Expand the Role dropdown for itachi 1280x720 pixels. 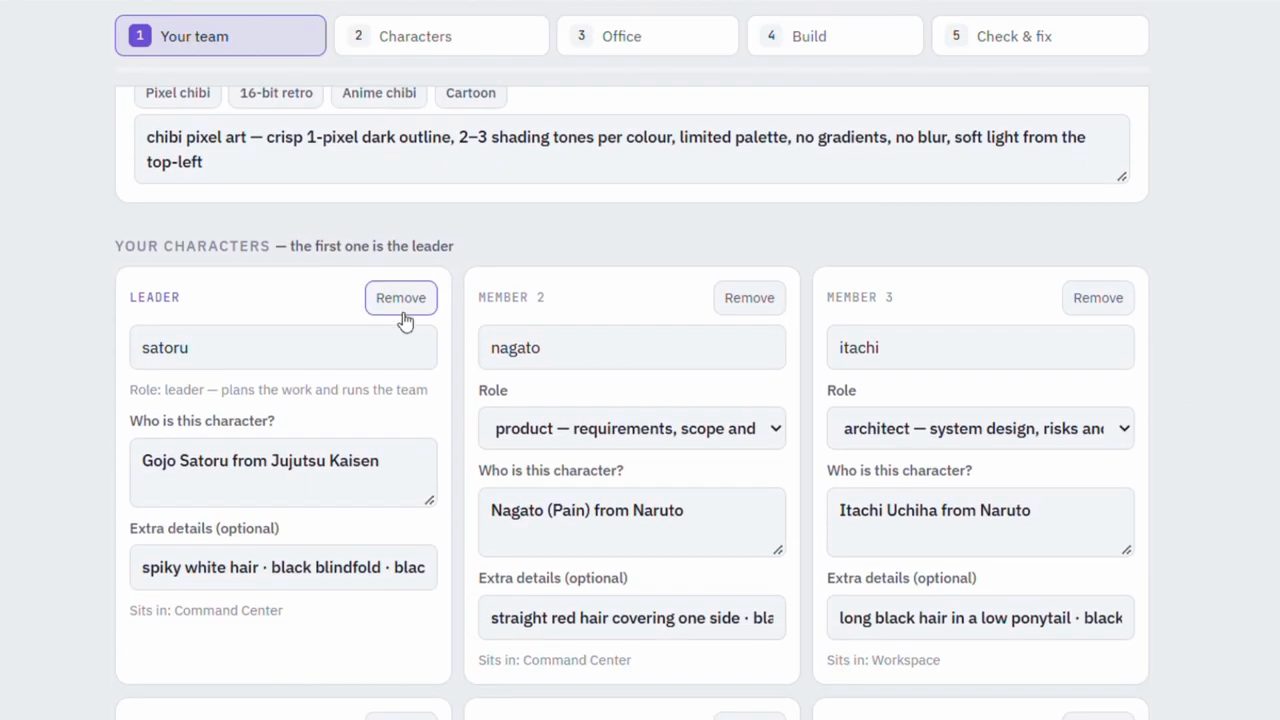click(981, 428)
